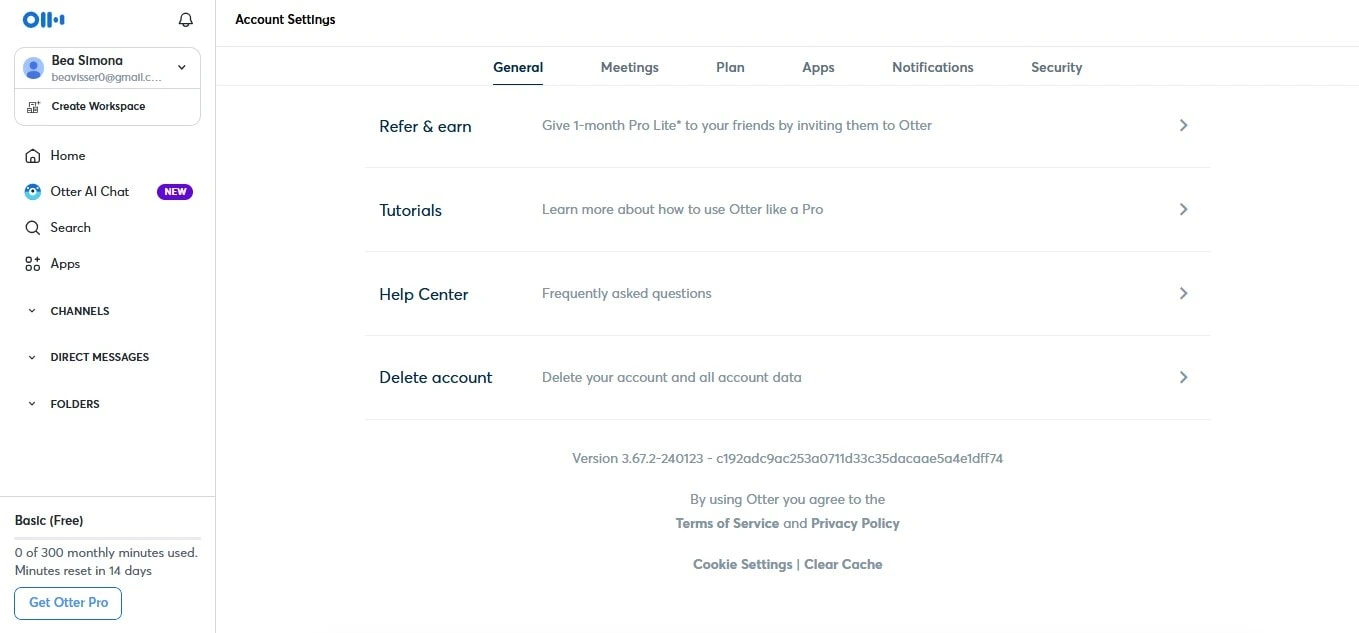The height and width of the screenshot is (633, 1359).
Task: Open Delete account row arrow
Action: coord(1183,378)
